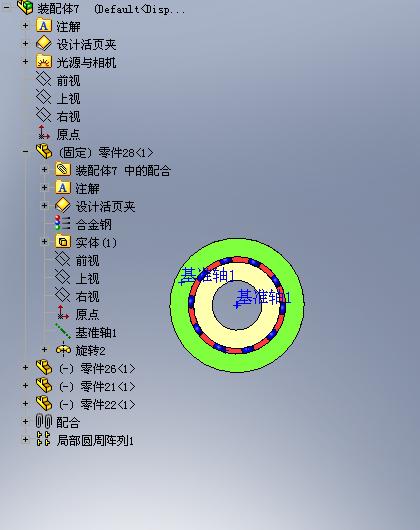
Task: Select the 右视 plane under 零件28
Action: tap(87, 296)
